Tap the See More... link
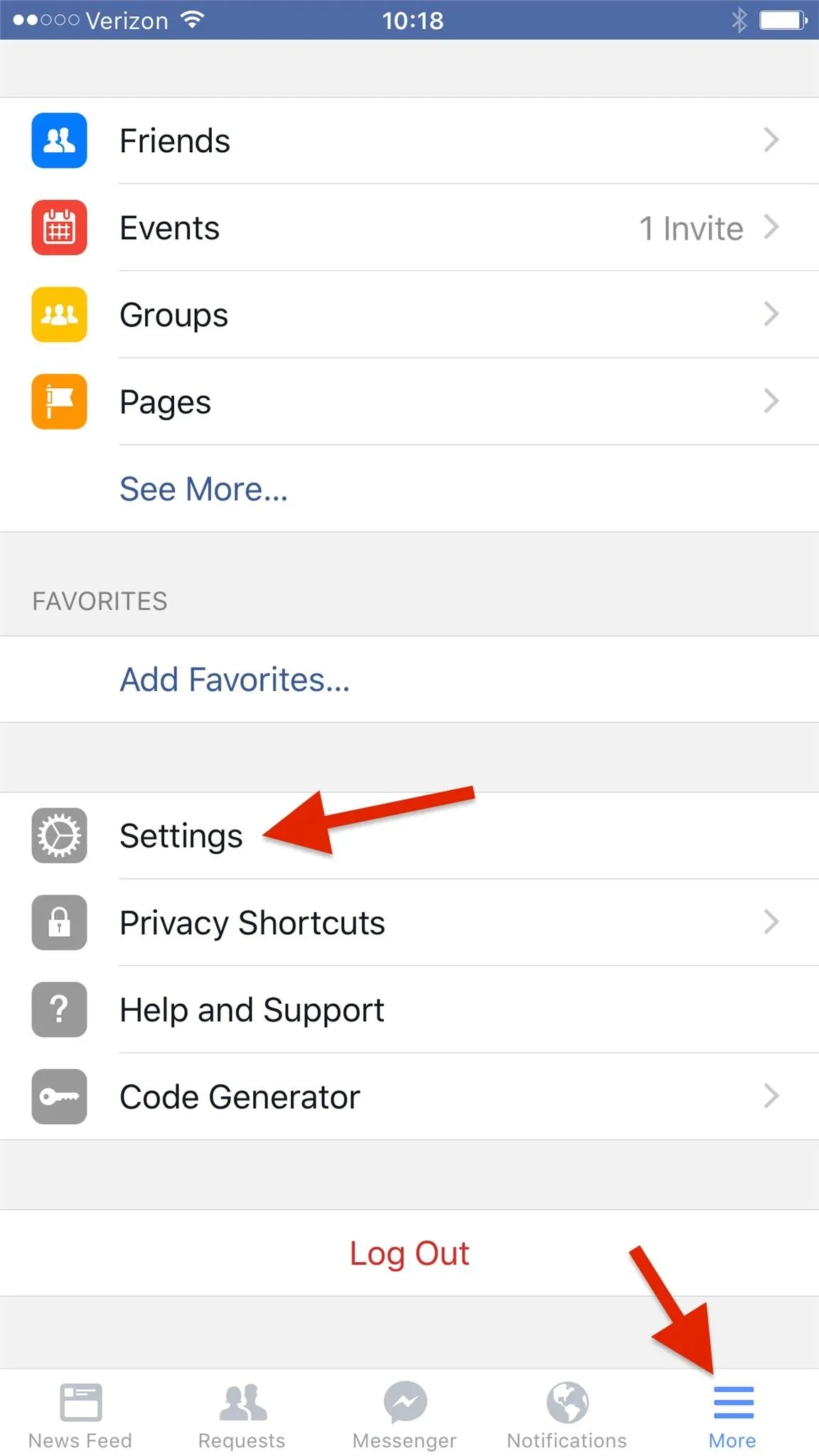819x1456 pixels. (203, 489)
